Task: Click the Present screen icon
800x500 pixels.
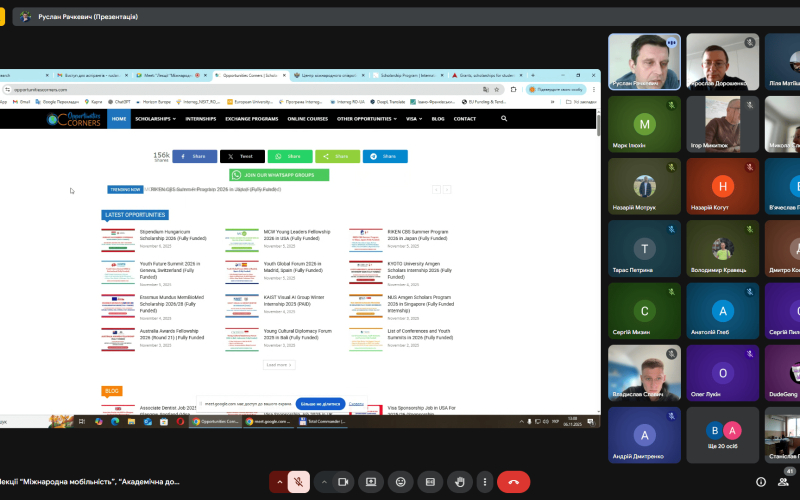Action: [x=371, y=481]
